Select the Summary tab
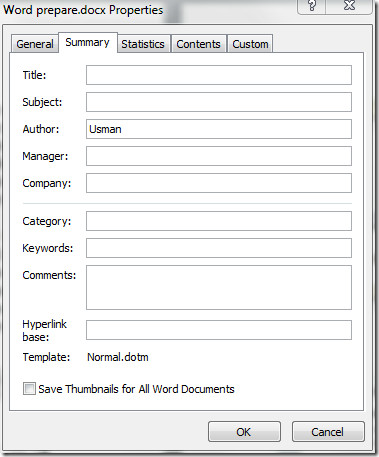 (x=87, y=43)
